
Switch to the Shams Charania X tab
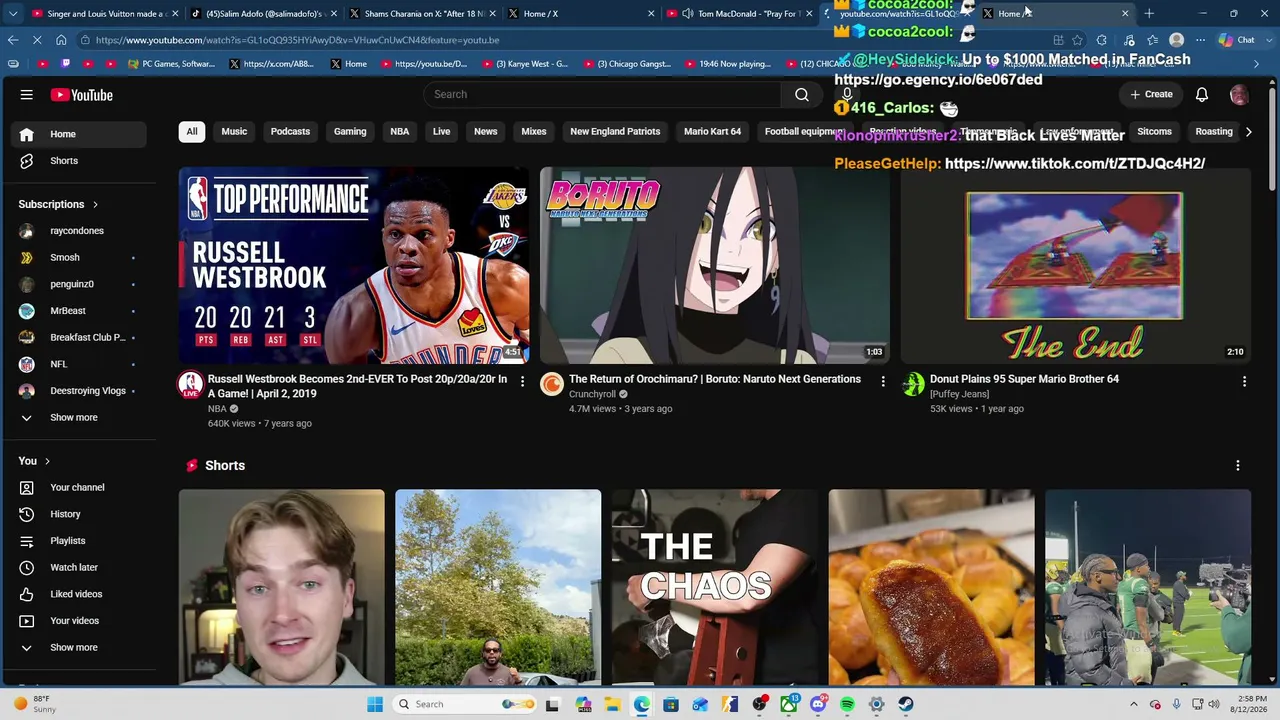coord(420,14)
